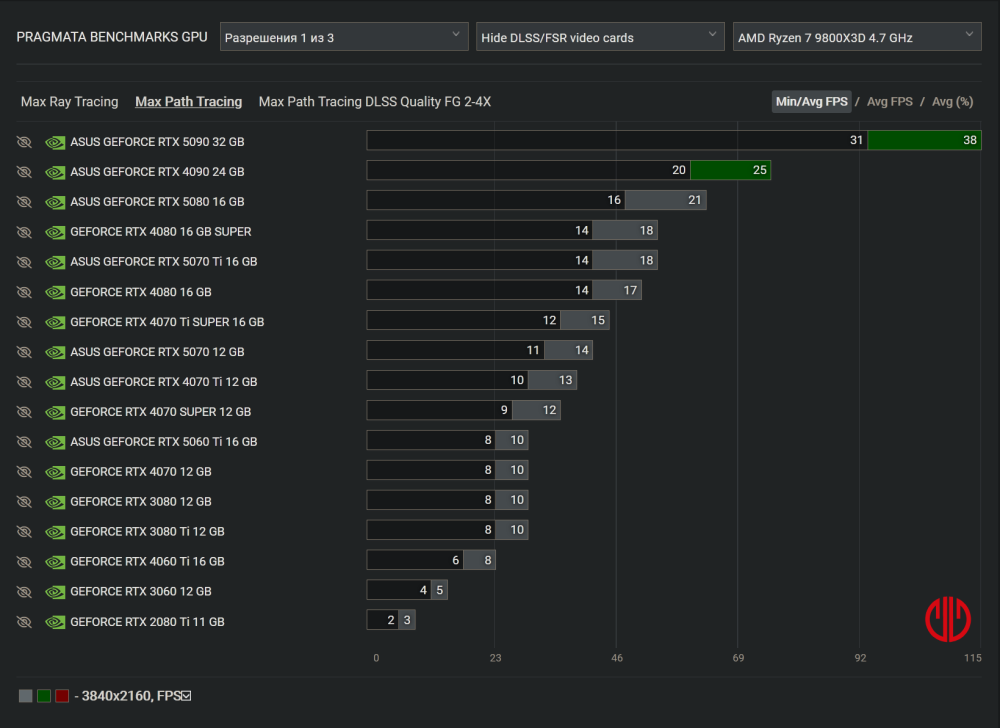Screen dimensions: 1000x728
Task: Switch to Avg (%) view mode
Action: tap(953, 102)
